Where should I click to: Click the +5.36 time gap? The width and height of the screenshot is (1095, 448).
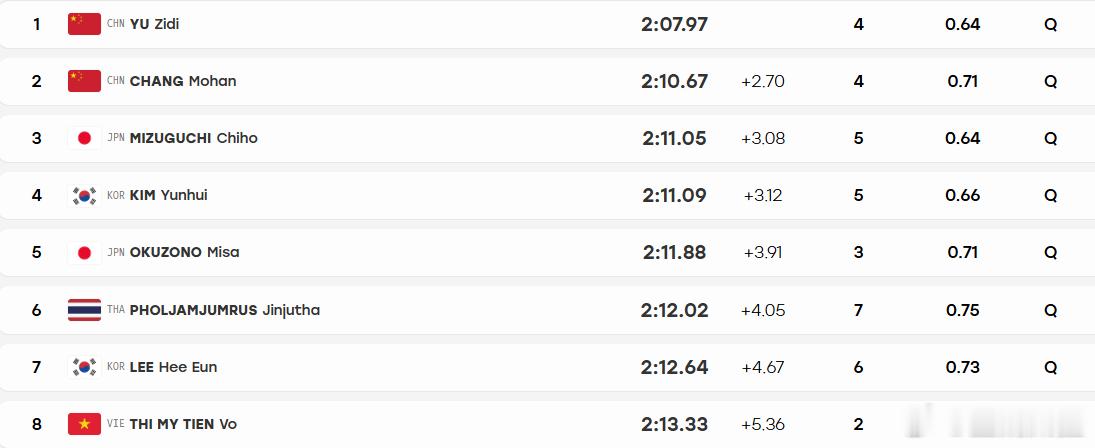[763, 424]
